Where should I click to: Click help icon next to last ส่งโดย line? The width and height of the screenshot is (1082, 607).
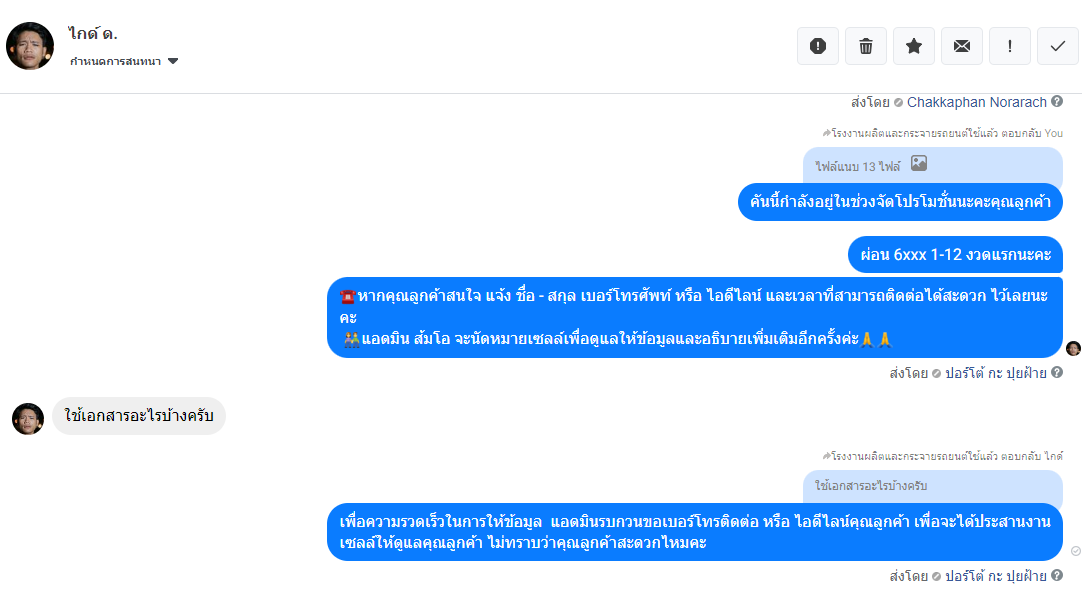click(1056, 575)
